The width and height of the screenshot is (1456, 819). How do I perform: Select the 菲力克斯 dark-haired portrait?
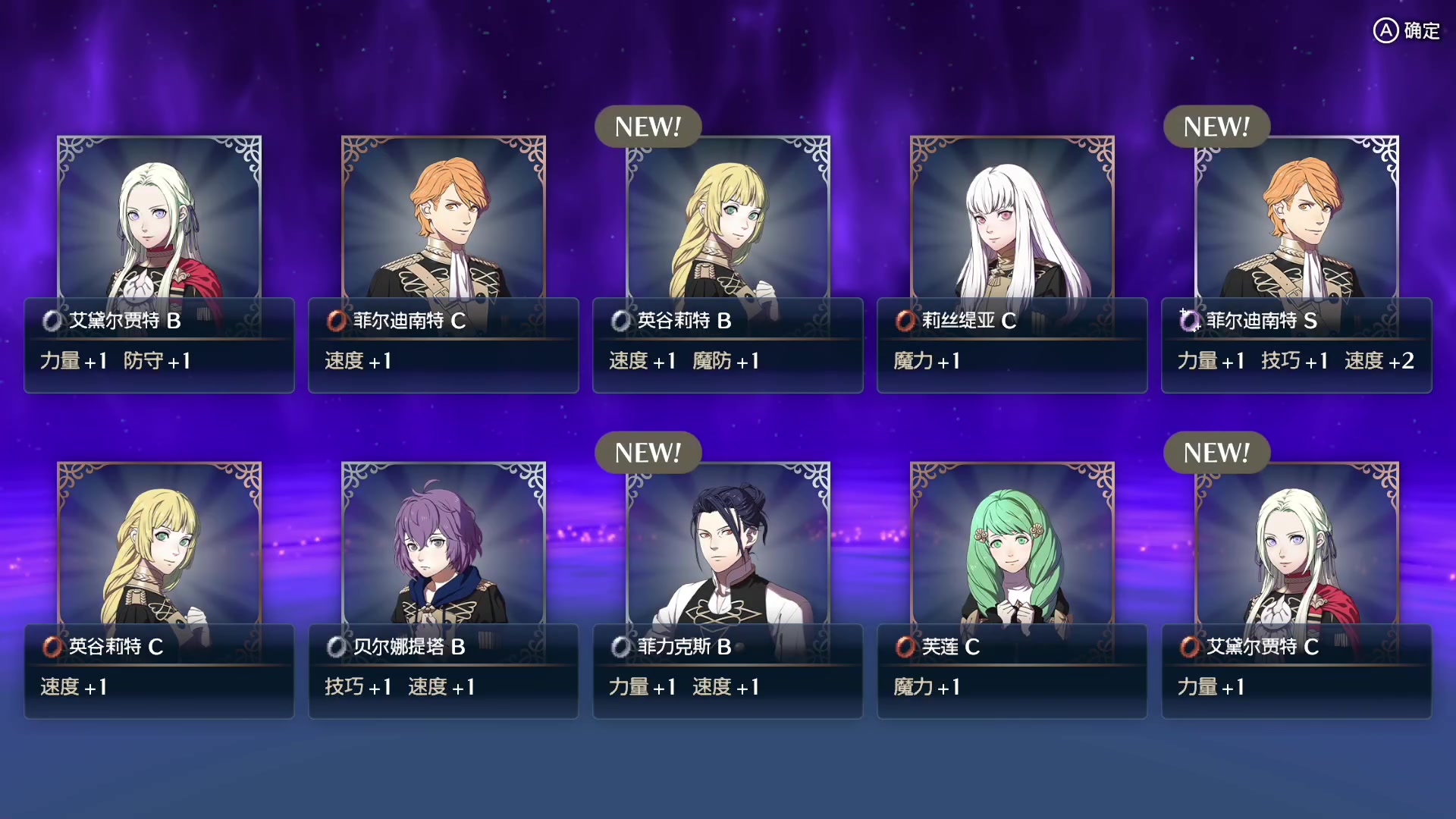[728, 544]
